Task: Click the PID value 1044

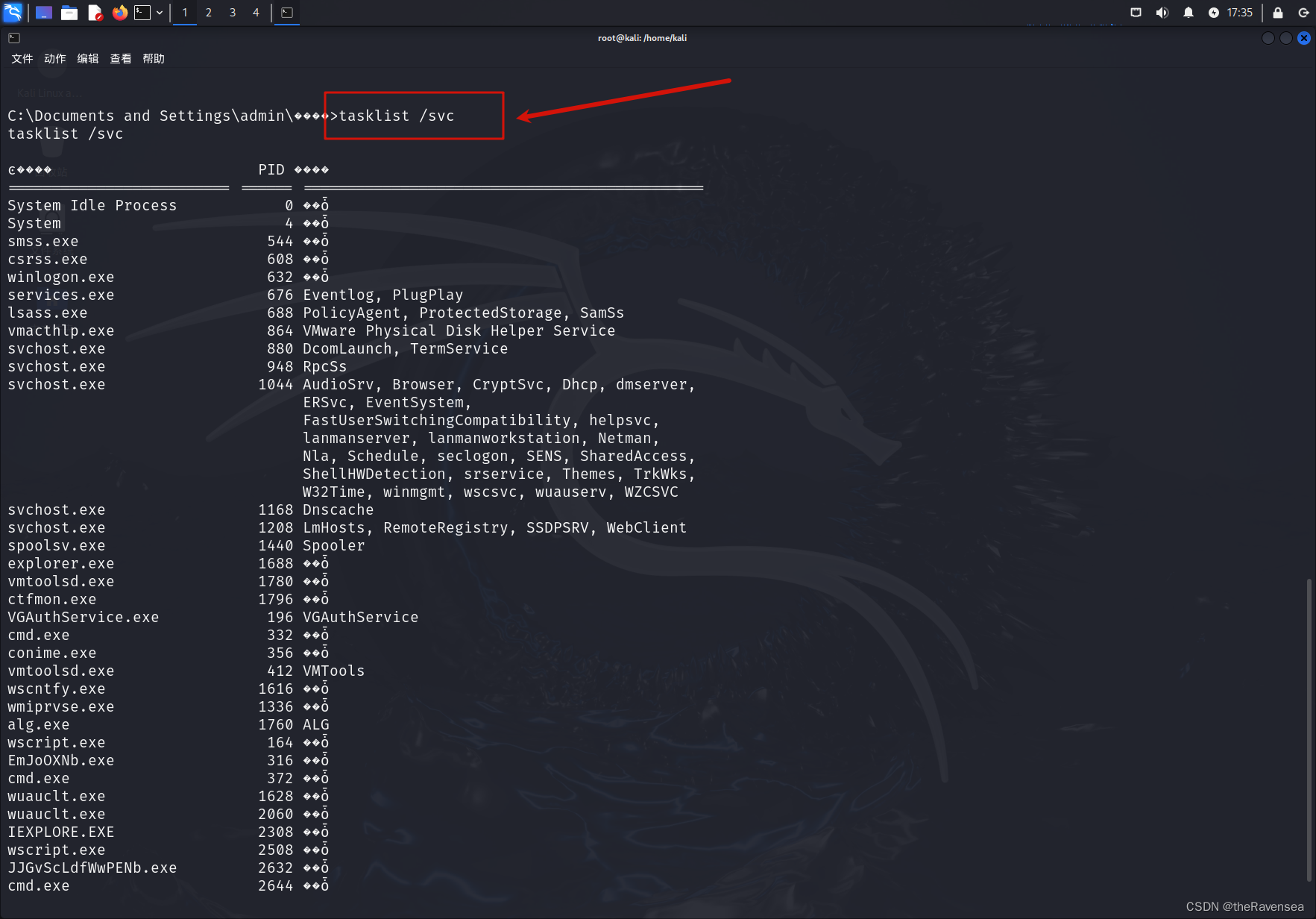Action: pos(276,384)
